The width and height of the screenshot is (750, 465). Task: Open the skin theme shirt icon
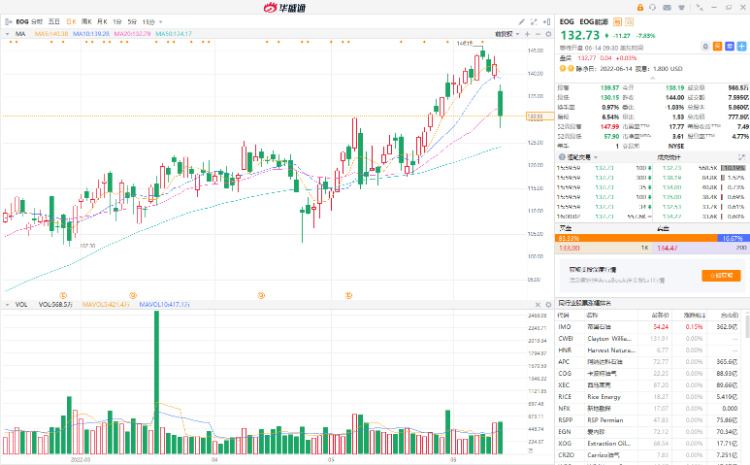pos(681,8)
